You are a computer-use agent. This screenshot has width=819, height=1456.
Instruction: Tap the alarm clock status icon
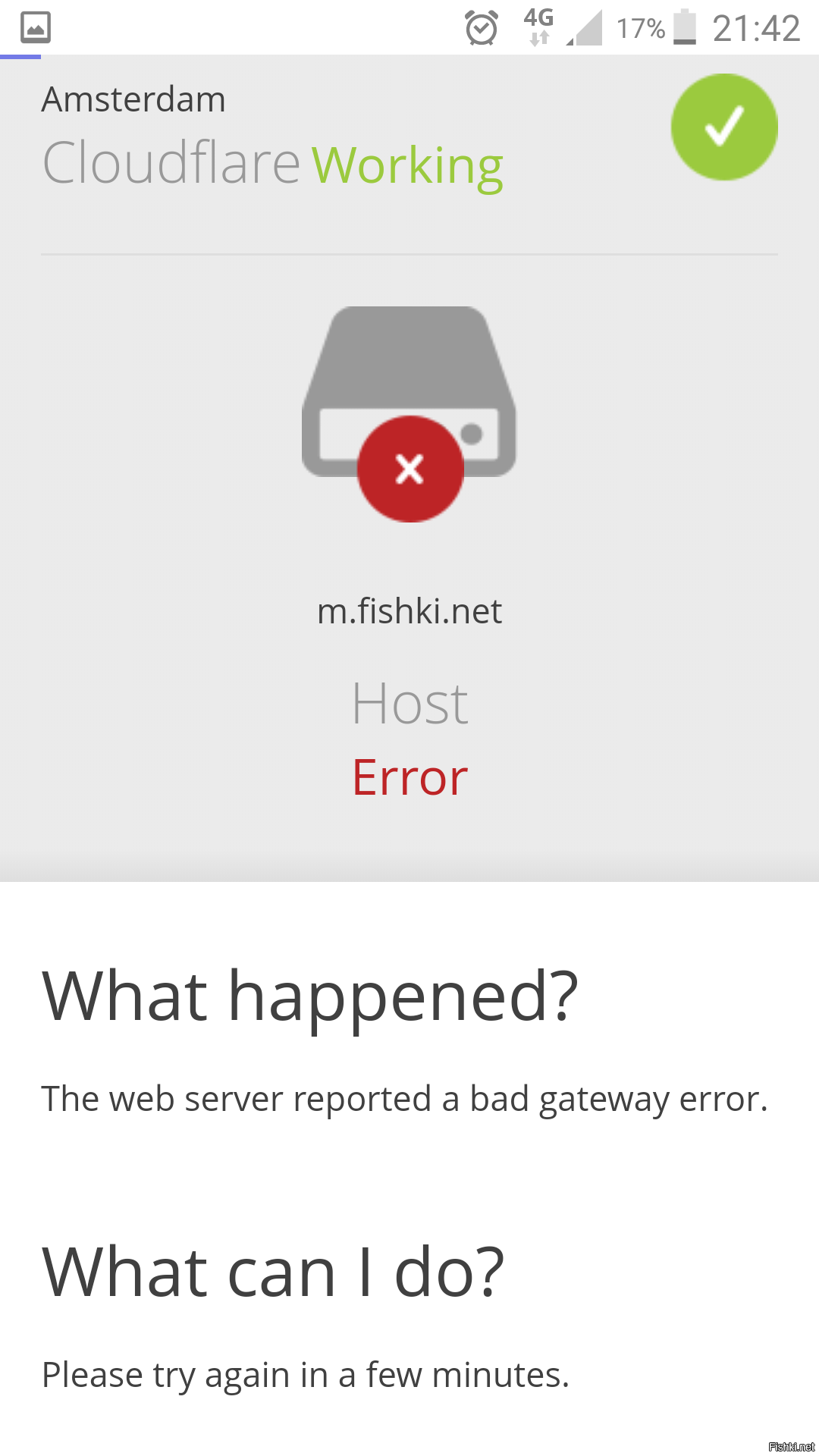click(x=482, y=28)
